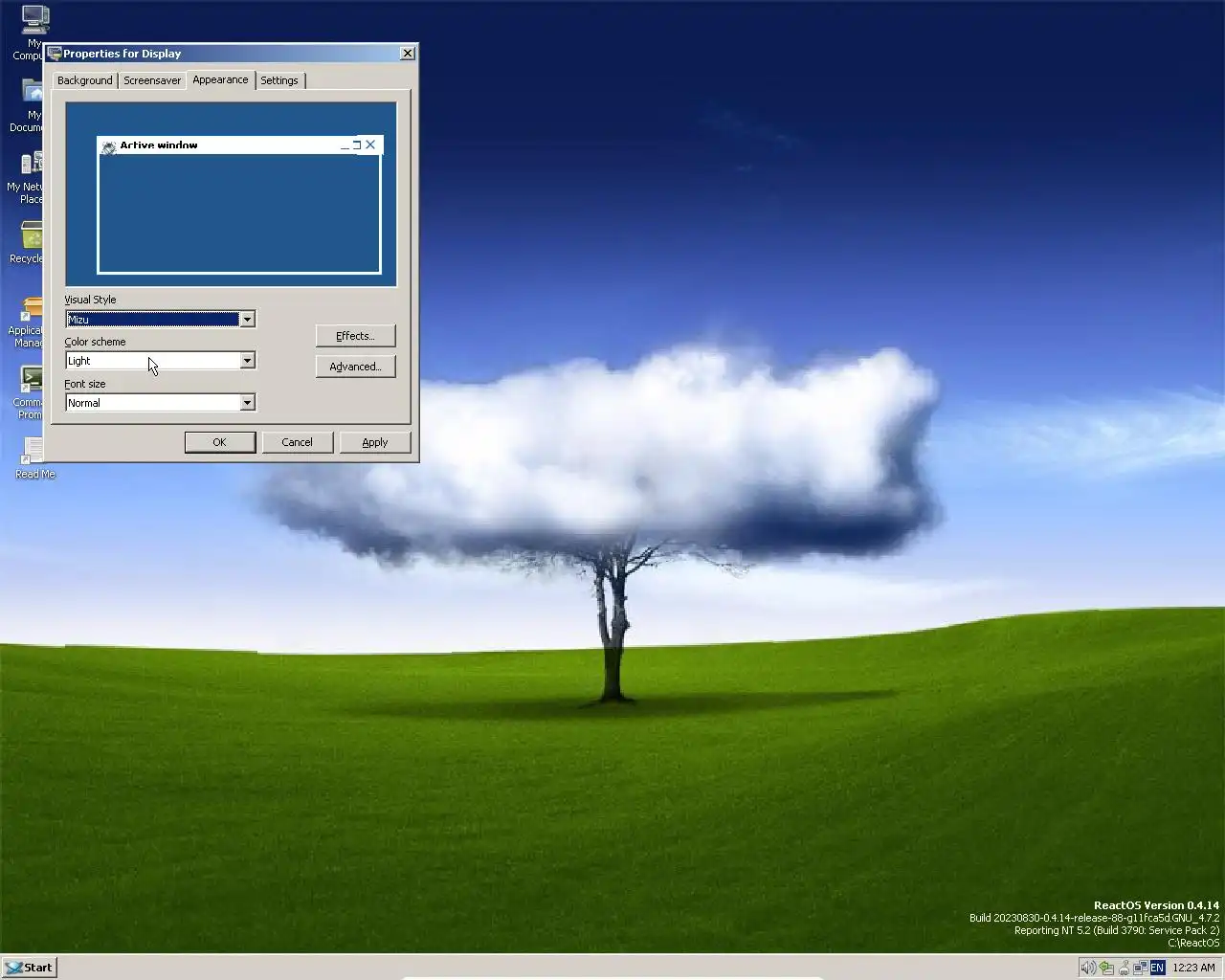Select the Appearance tab

coord(220,79)
